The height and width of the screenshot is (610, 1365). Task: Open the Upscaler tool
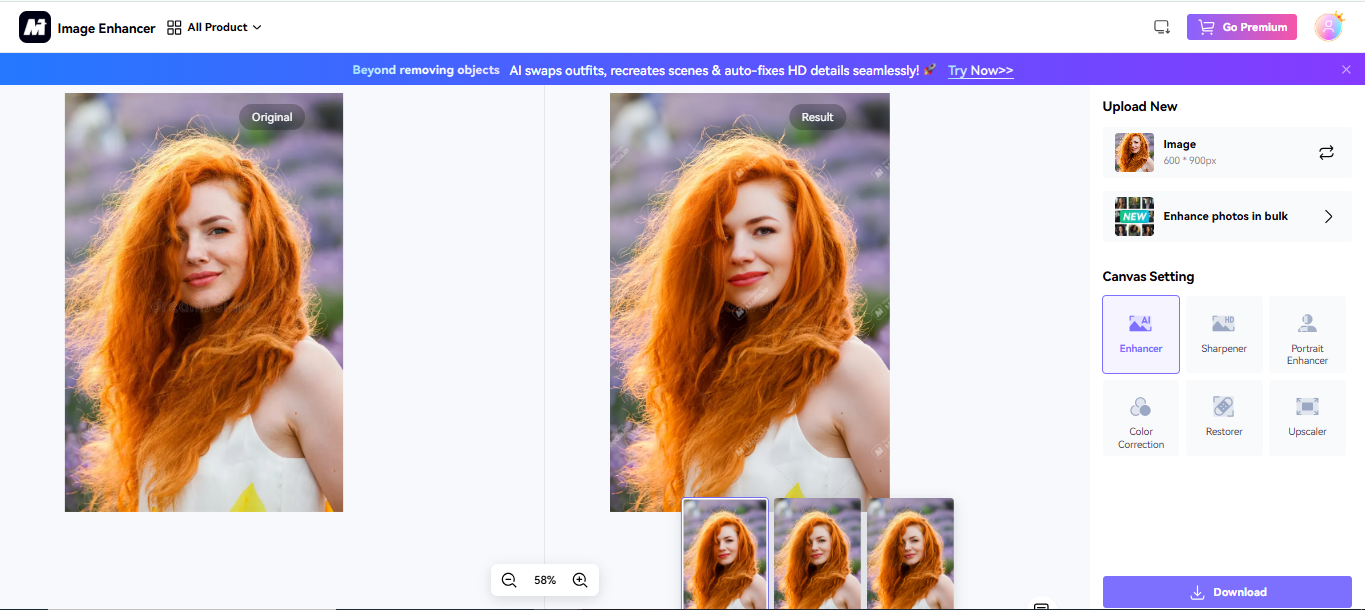[1306, 417]
